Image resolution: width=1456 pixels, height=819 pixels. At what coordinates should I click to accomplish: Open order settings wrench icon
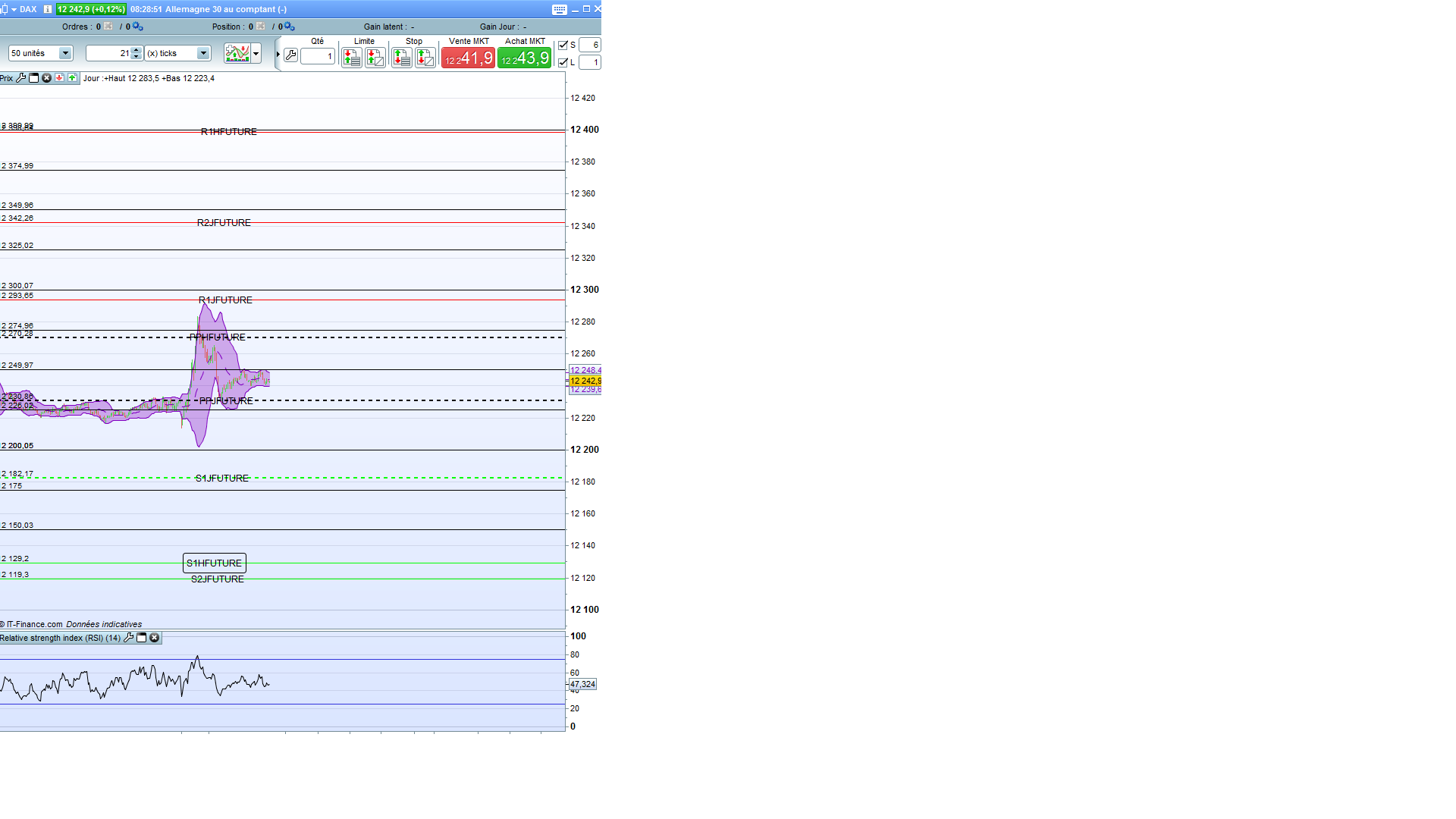290,55
